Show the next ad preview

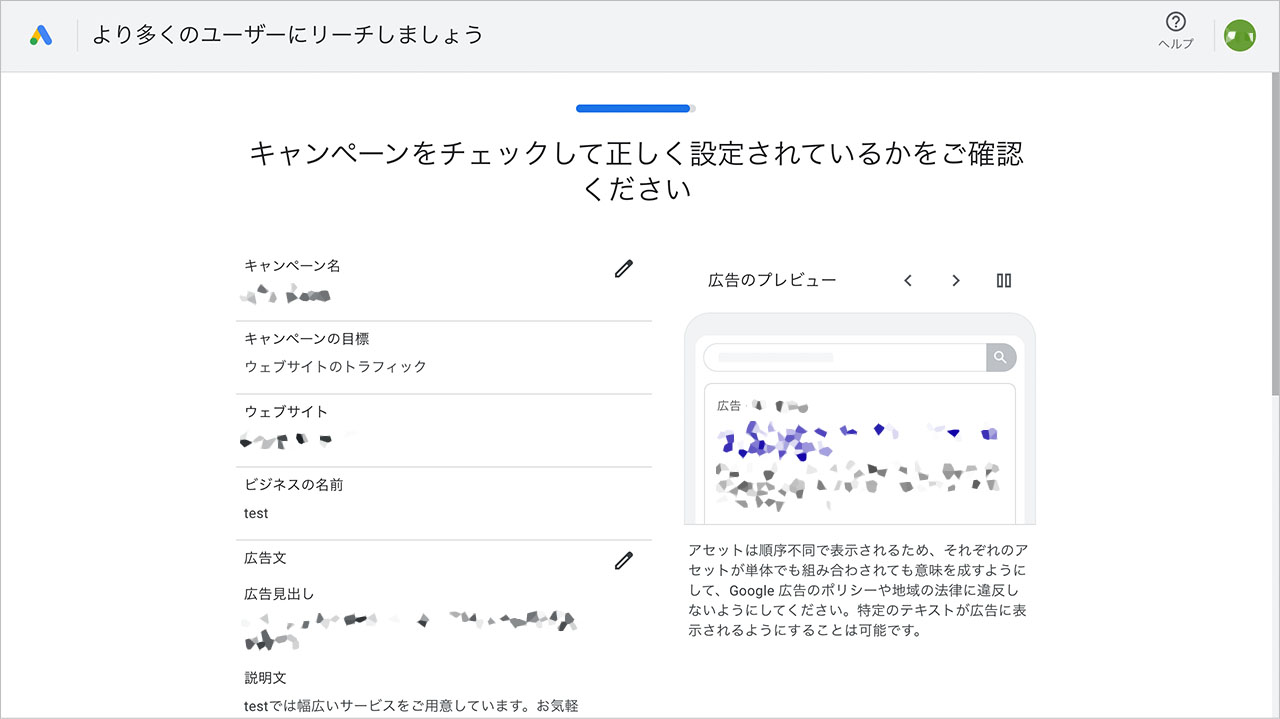956,281
